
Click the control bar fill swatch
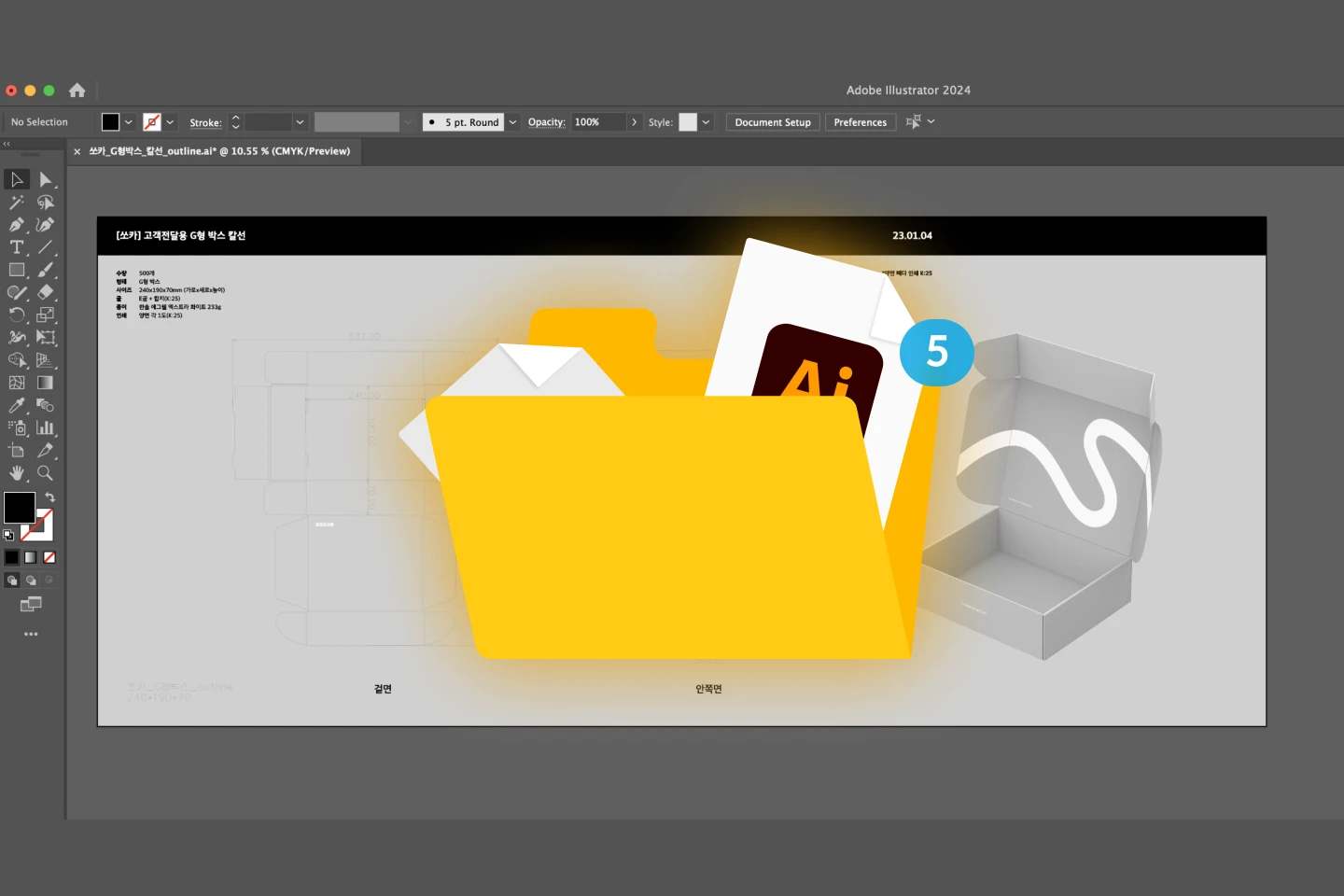(111, 122)
